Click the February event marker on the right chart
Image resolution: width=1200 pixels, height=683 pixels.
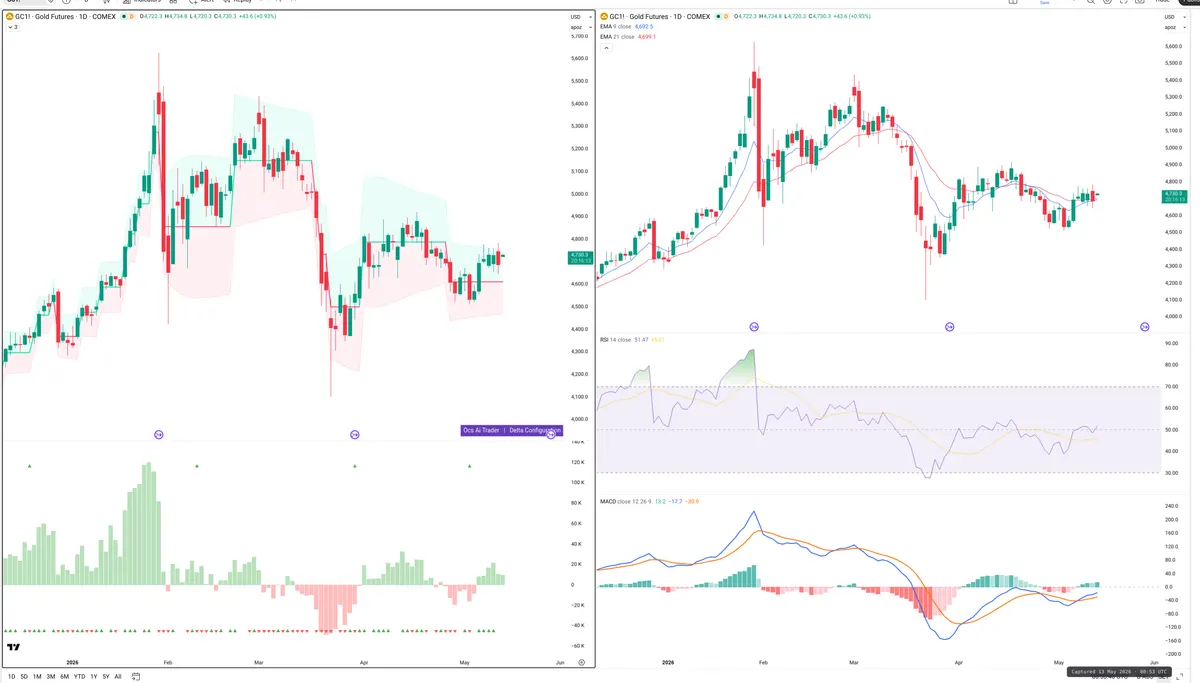[x=754, y=327]
